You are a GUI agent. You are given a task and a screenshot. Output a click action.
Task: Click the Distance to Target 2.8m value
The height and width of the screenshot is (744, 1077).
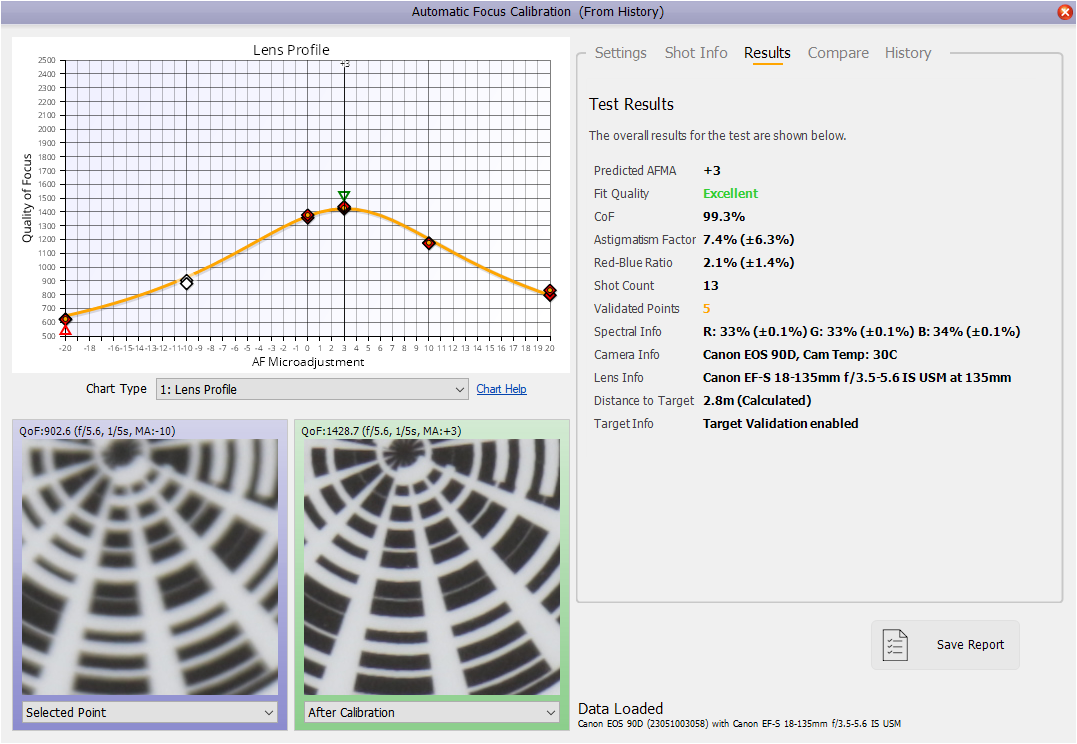click(x=757, y=401)
